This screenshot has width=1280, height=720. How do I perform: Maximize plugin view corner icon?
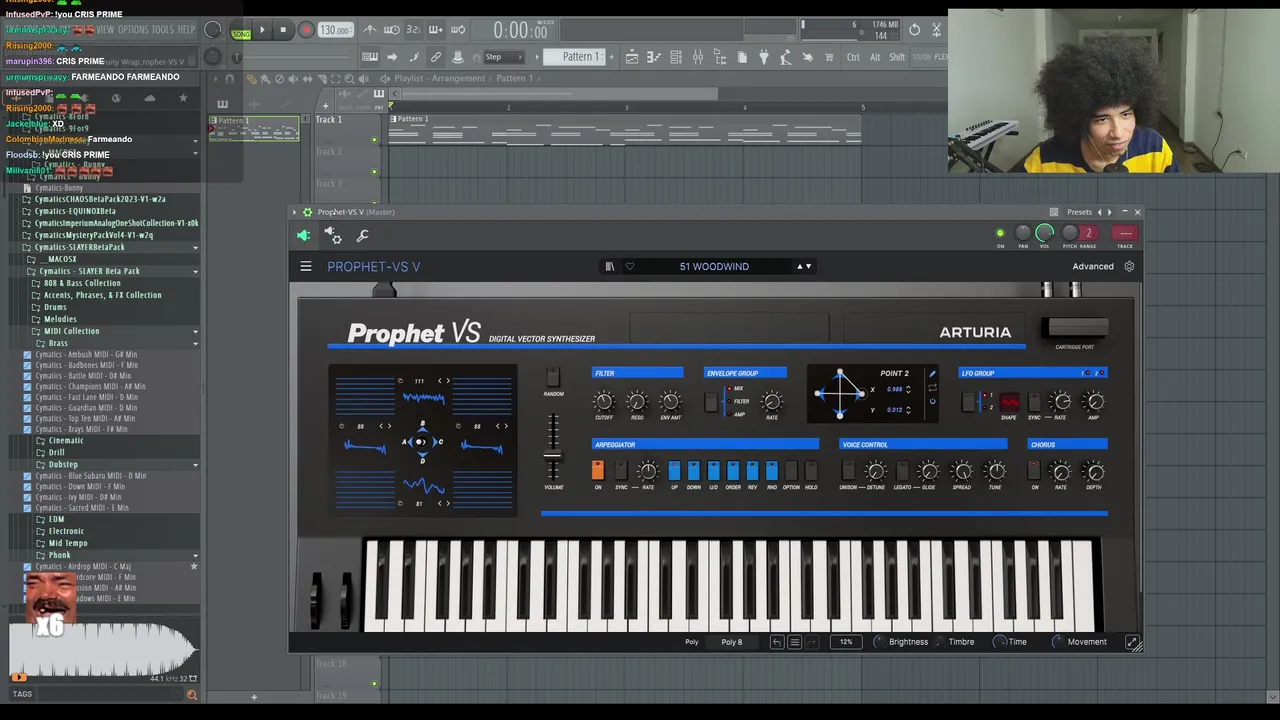pyautogui.click(x=1132, y=643)
